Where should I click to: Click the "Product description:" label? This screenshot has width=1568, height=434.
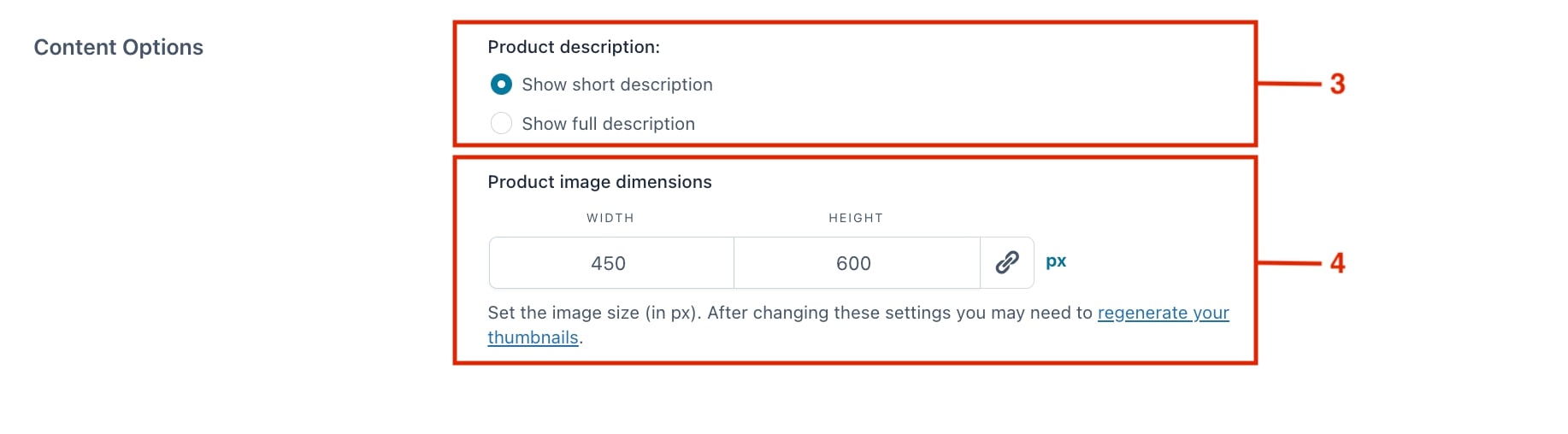[574, 47]
